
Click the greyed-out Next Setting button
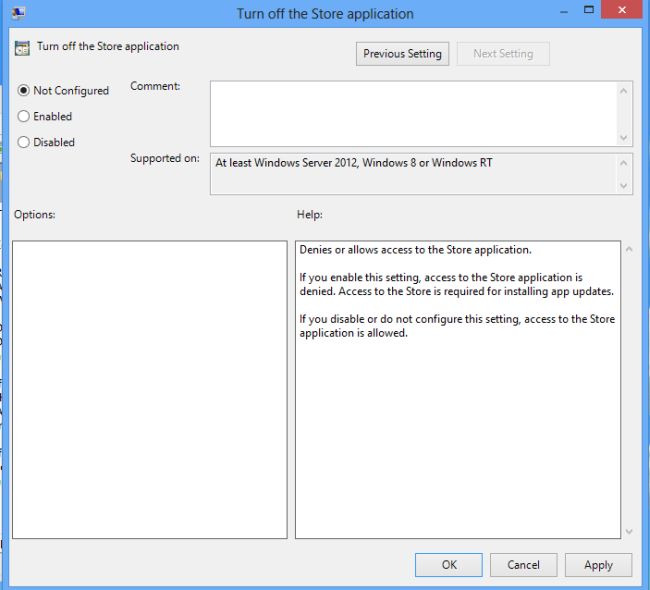pos(503,54)
